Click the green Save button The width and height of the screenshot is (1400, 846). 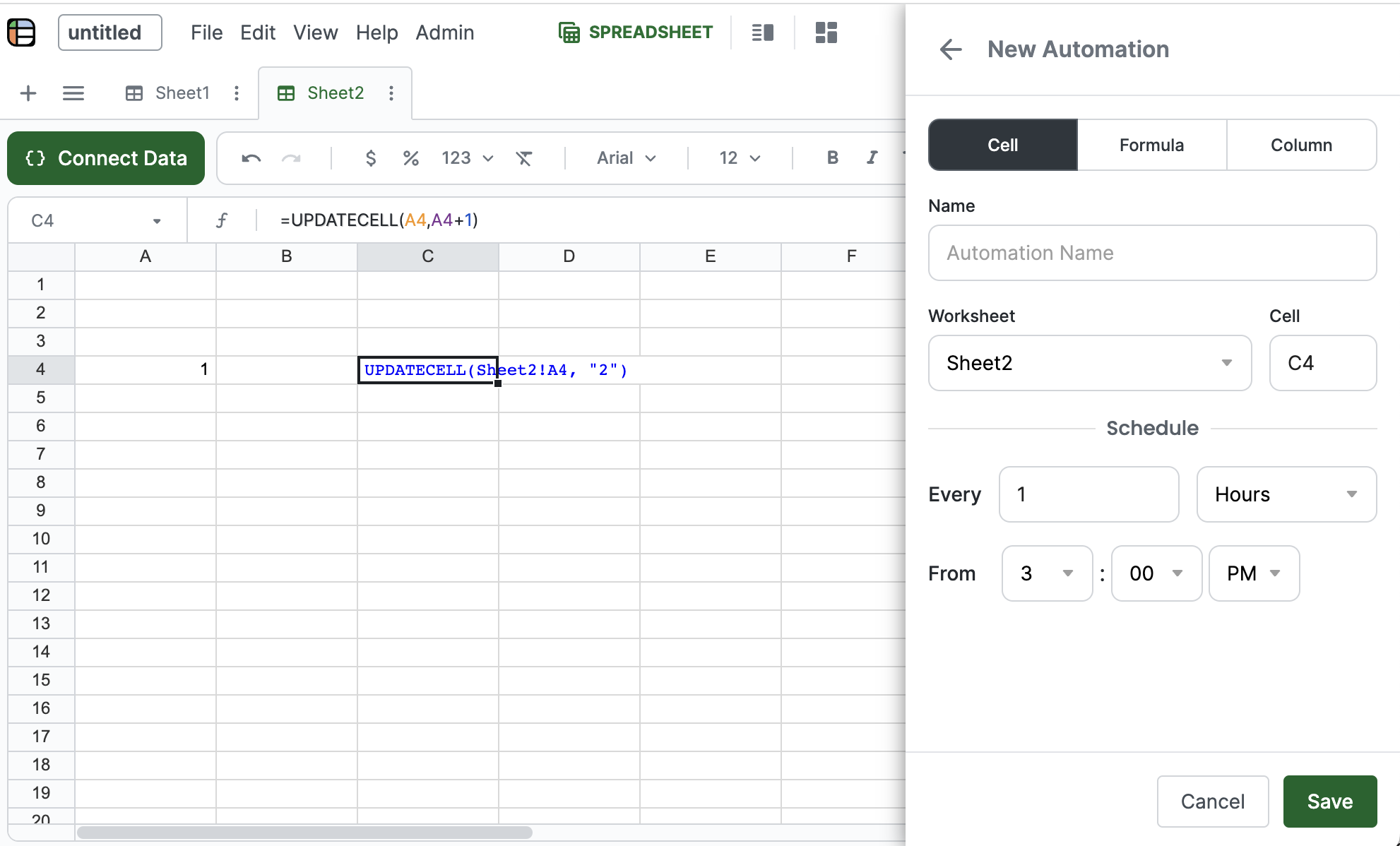[x=1329, y=802]
